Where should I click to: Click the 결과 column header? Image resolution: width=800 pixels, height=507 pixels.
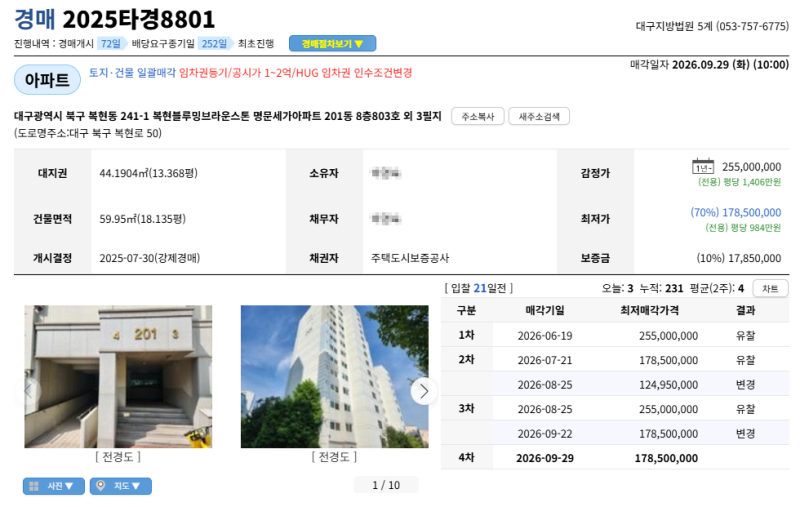[x=745, y=310]
